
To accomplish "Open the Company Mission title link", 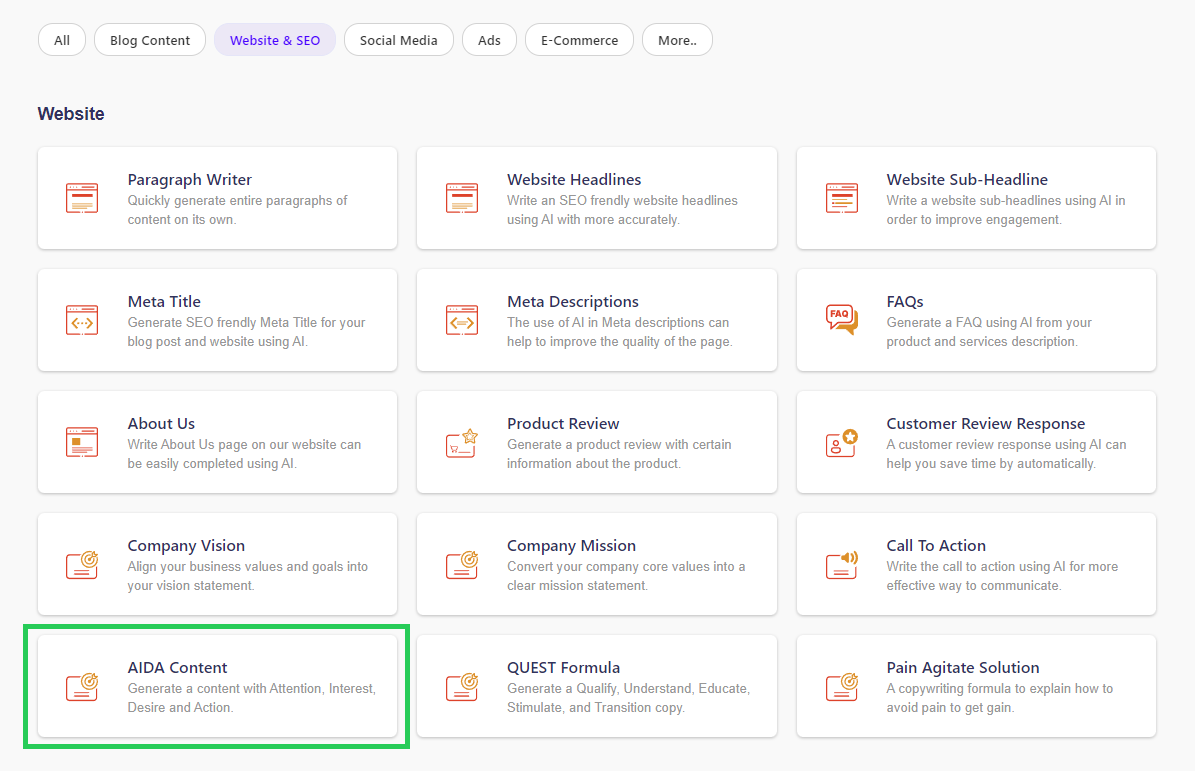I will [571, 546].
